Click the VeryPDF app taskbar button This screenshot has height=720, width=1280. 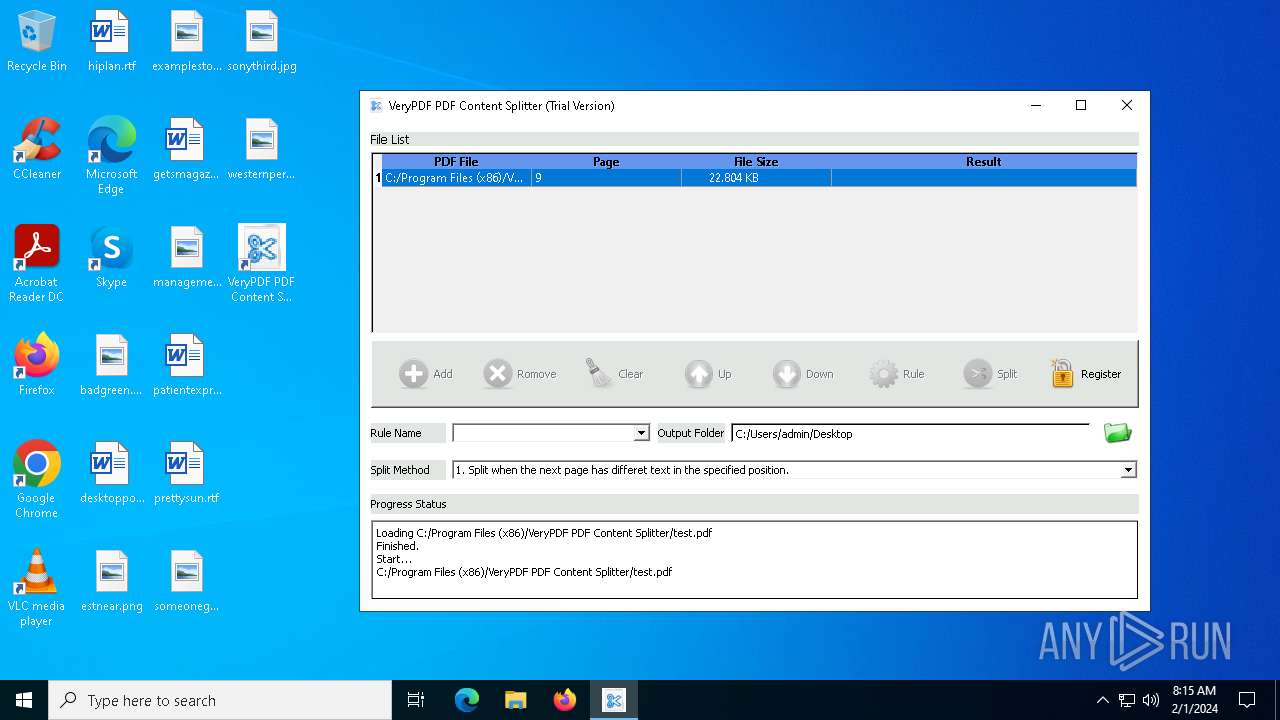tap(614, 700)
